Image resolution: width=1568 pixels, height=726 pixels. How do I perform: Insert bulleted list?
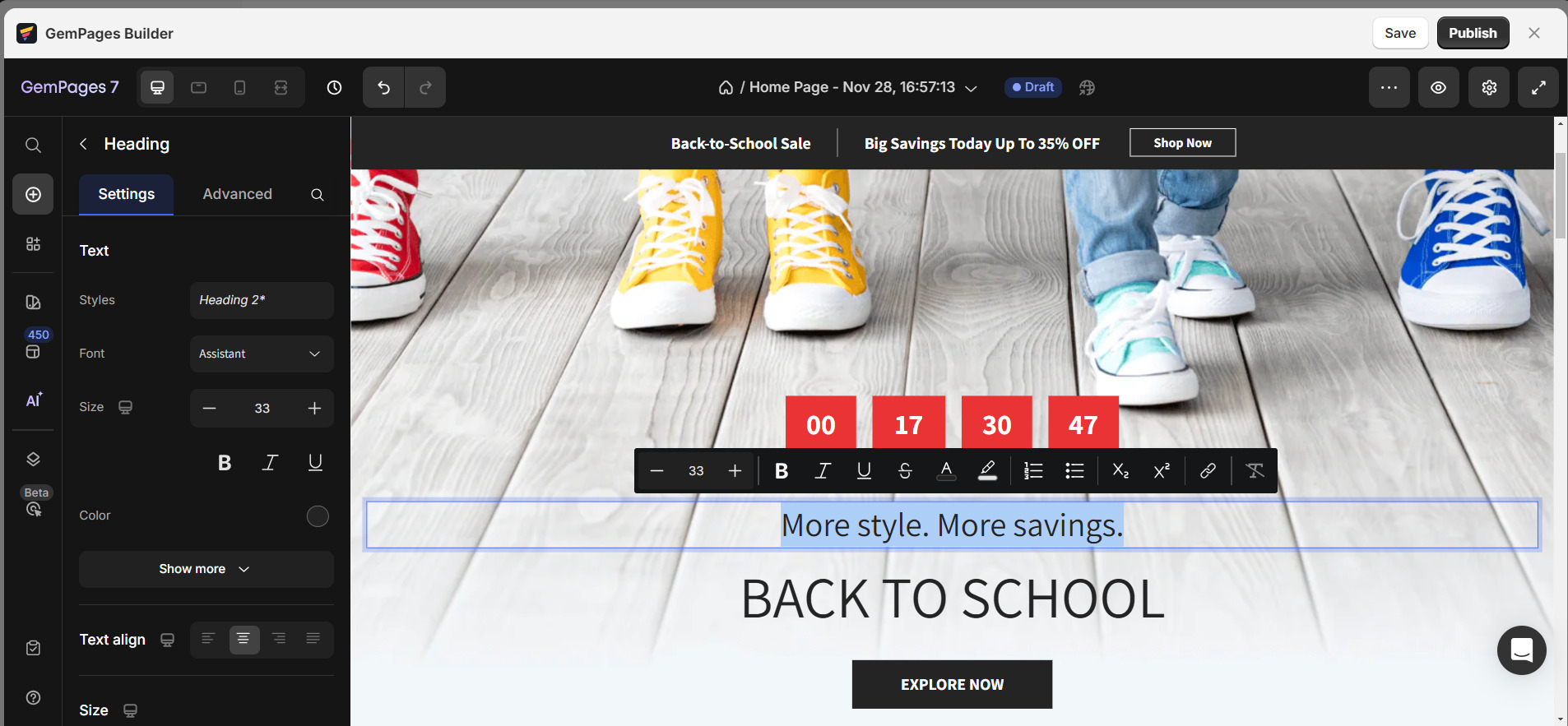tap(1074, 470)
